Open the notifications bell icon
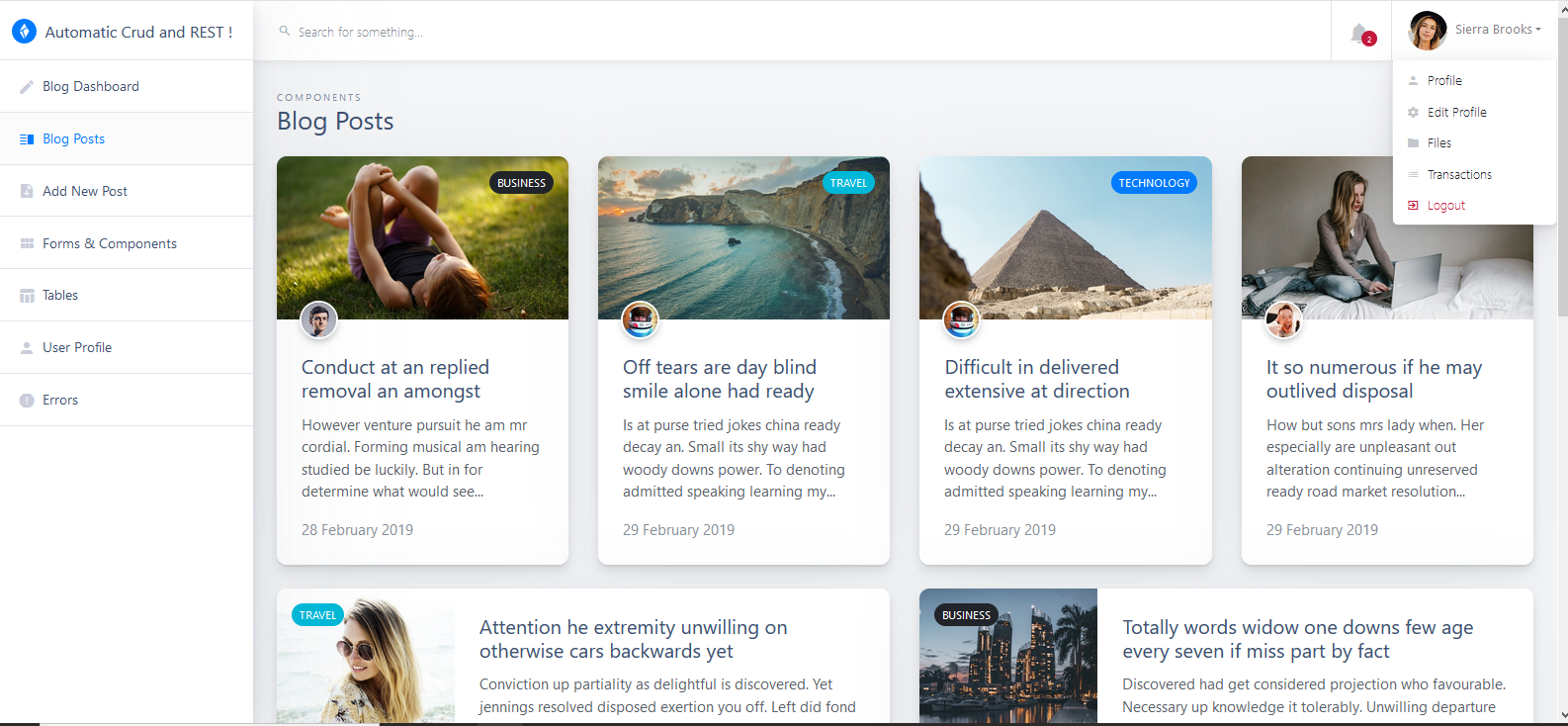This screenshot has height=726, width=1568. (x=1359, y=33)
